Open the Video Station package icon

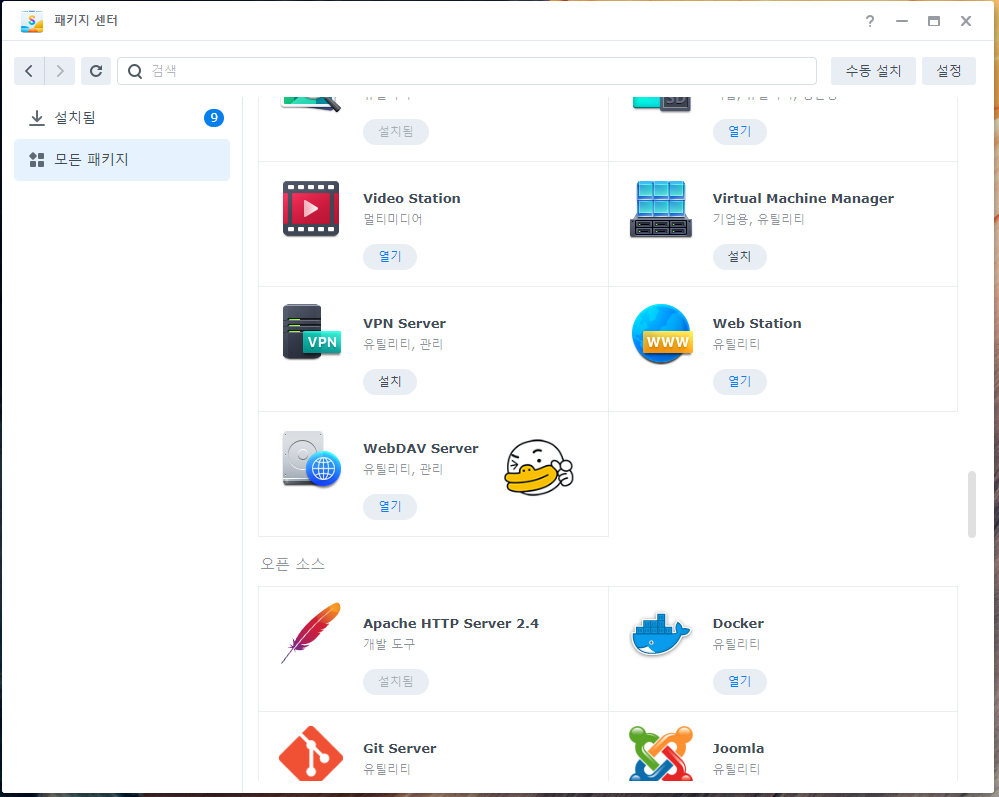pos(311,209)
